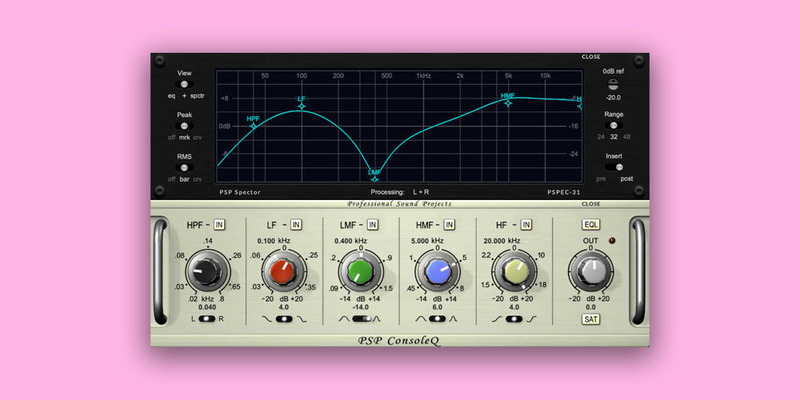Switch the Peak off/mrk/crv mode selector
Image resolution: width=800 pixels, height=400 pixels.
coord(184,126)
